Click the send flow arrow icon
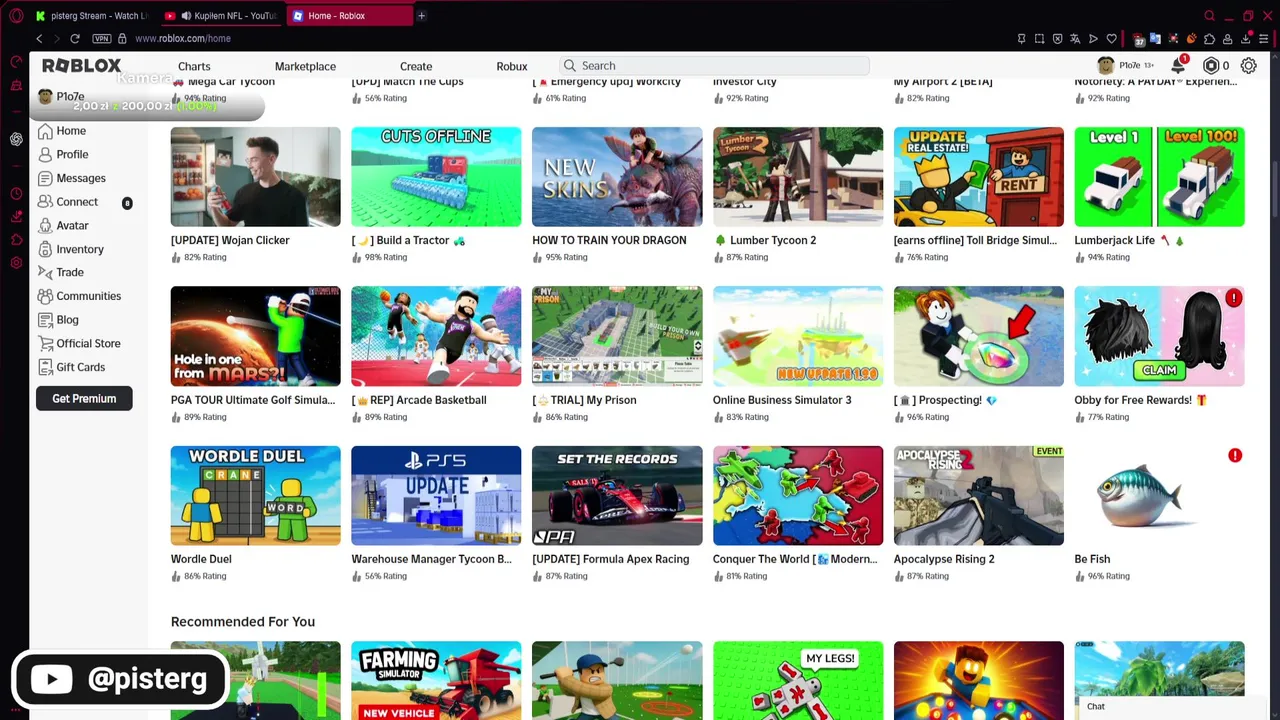1280x720 pixels. click(1093, 39)
